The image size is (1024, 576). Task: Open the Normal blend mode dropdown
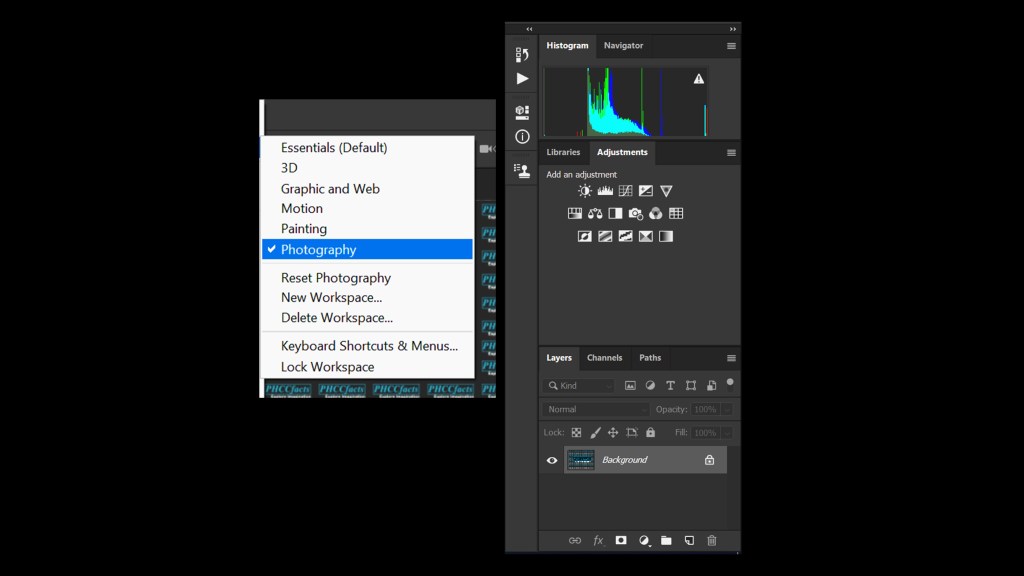click(596, 409)
